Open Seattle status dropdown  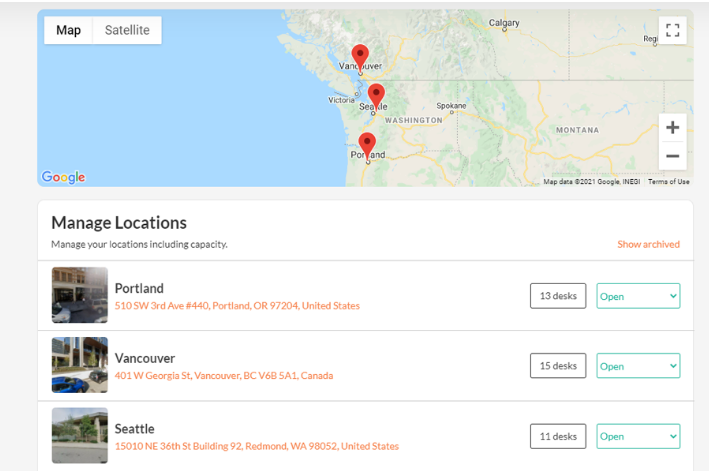click(x=638, y=436)
